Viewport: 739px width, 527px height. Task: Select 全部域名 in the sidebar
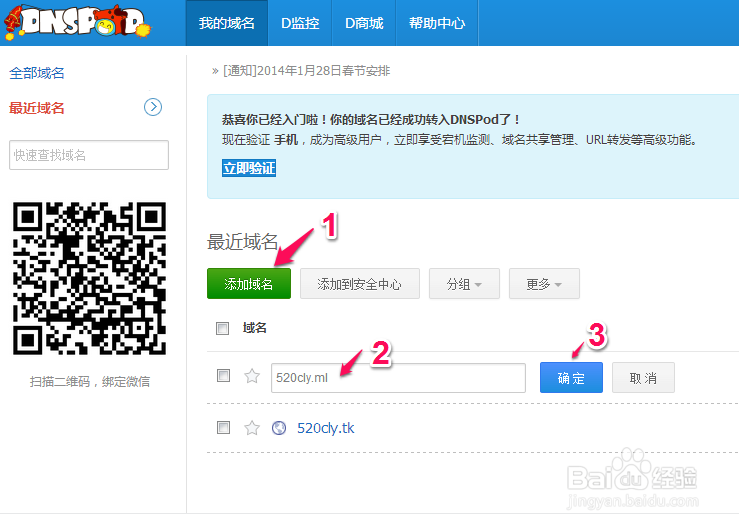[37, 73]
